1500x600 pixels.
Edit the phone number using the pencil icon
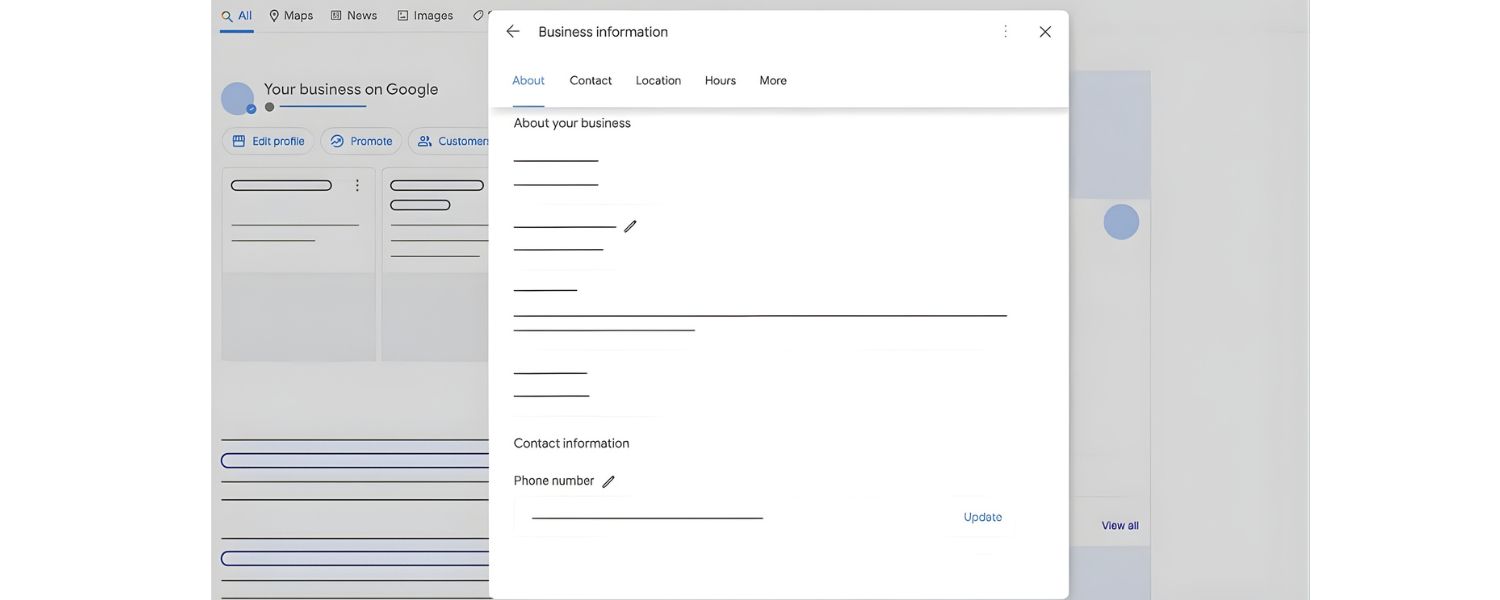[608, 481]
